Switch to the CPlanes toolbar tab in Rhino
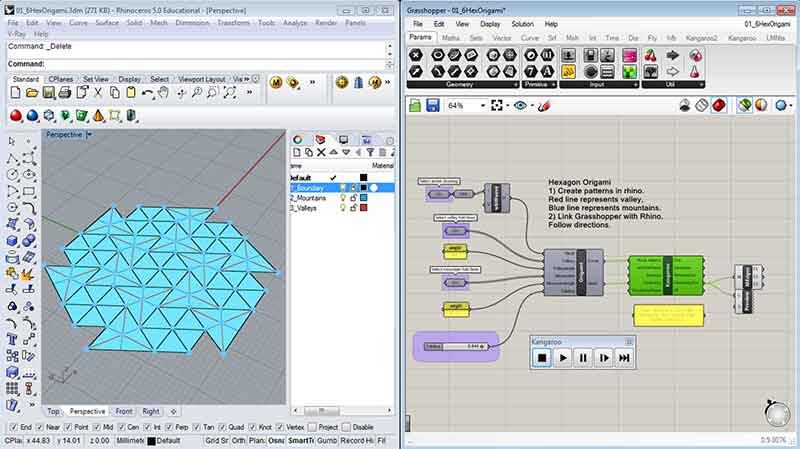The image size is (800, 449). click(61, 79)
